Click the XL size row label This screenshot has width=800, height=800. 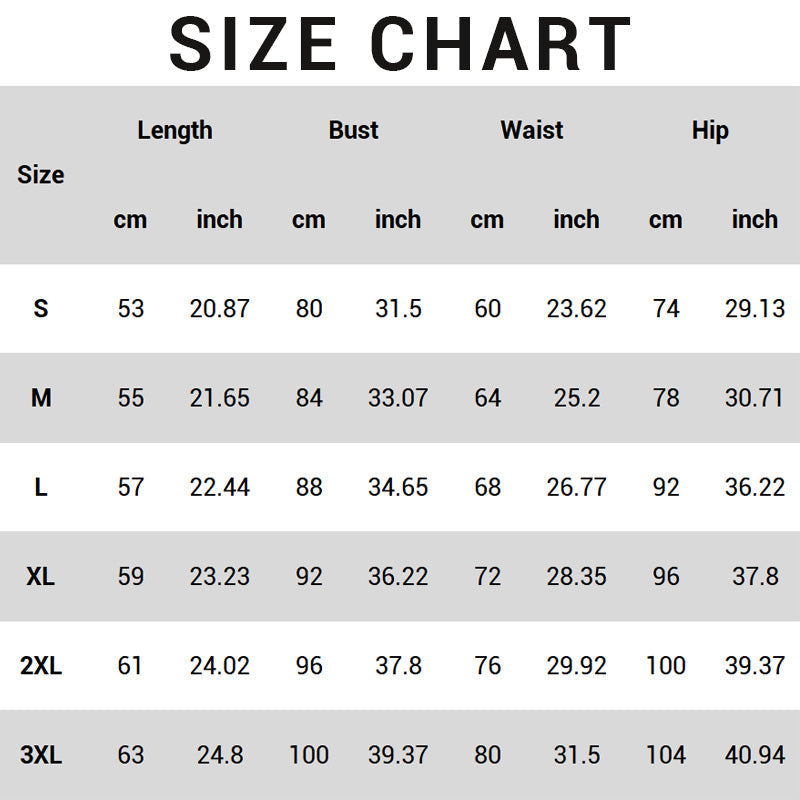(x=40, y=577)
